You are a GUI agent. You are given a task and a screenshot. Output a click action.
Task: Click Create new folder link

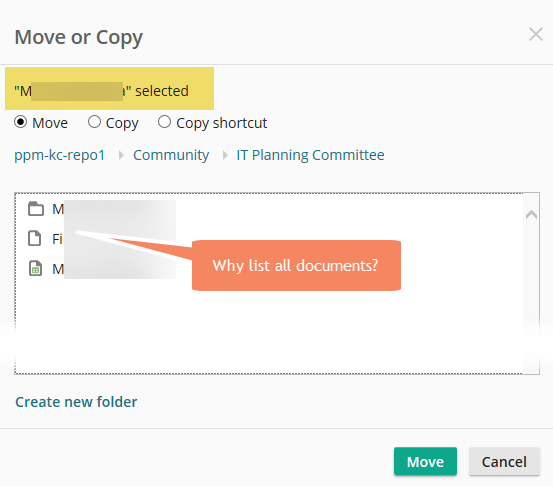[76, 402]
